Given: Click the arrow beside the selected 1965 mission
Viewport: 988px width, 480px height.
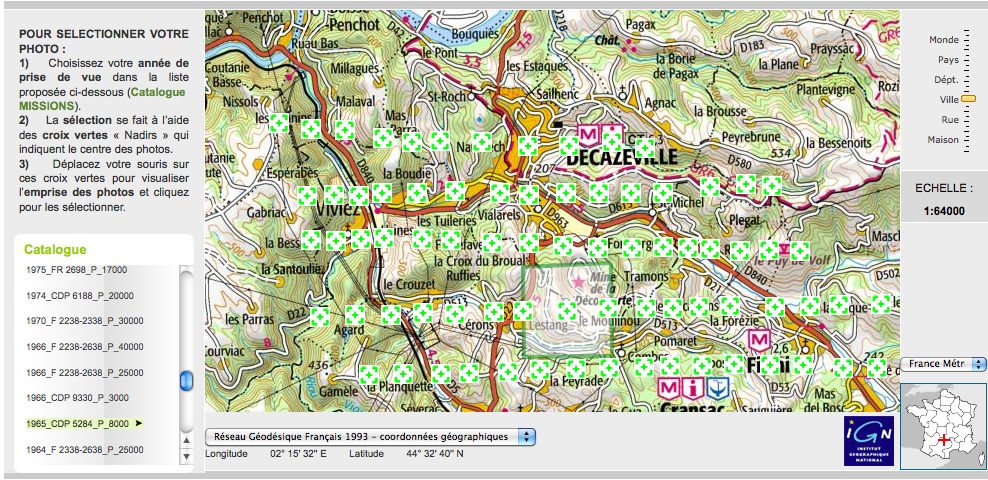Looking at the screenshot, I should [139, 423].
